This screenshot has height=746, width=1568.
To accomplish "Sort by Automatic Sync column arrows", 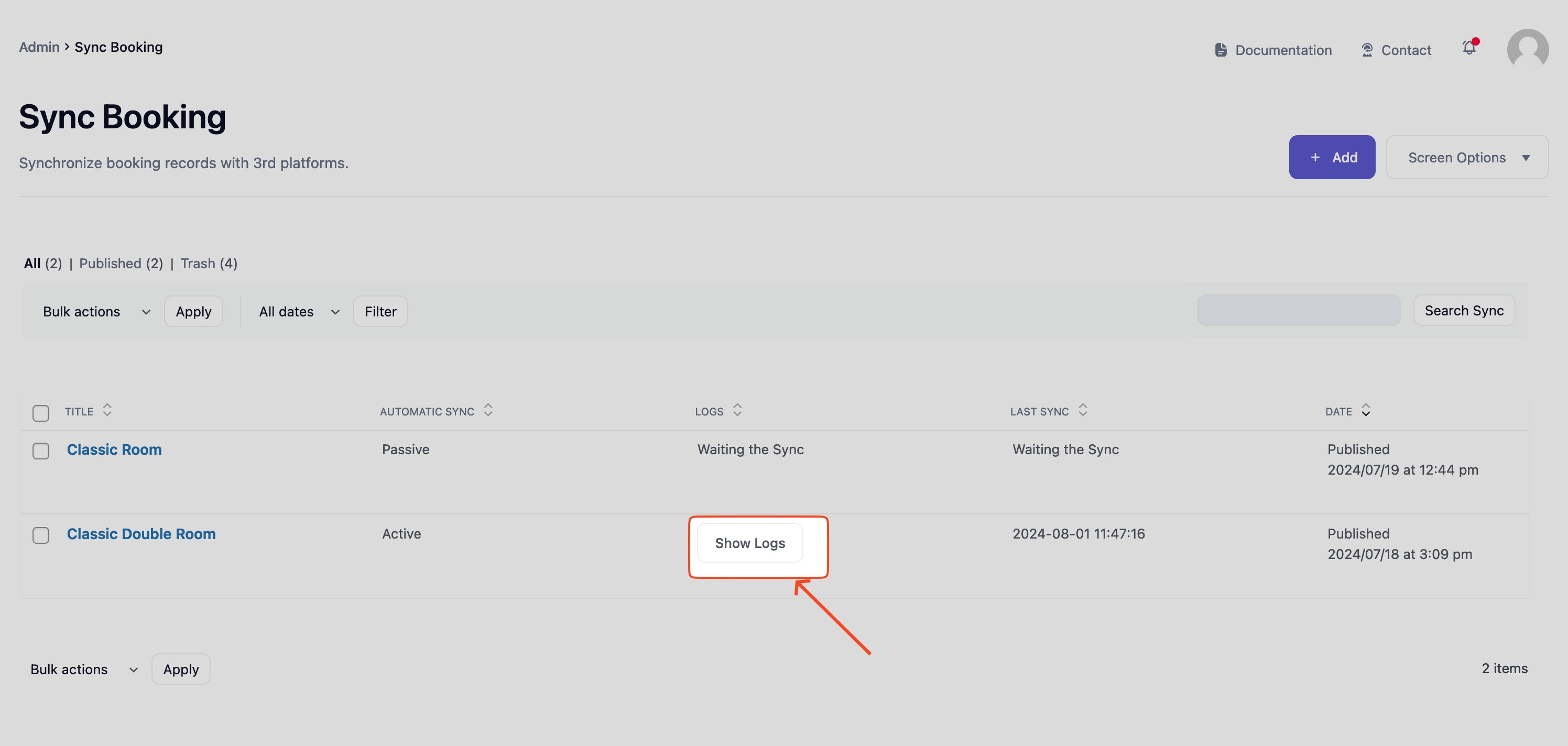I will coord(487,410).
